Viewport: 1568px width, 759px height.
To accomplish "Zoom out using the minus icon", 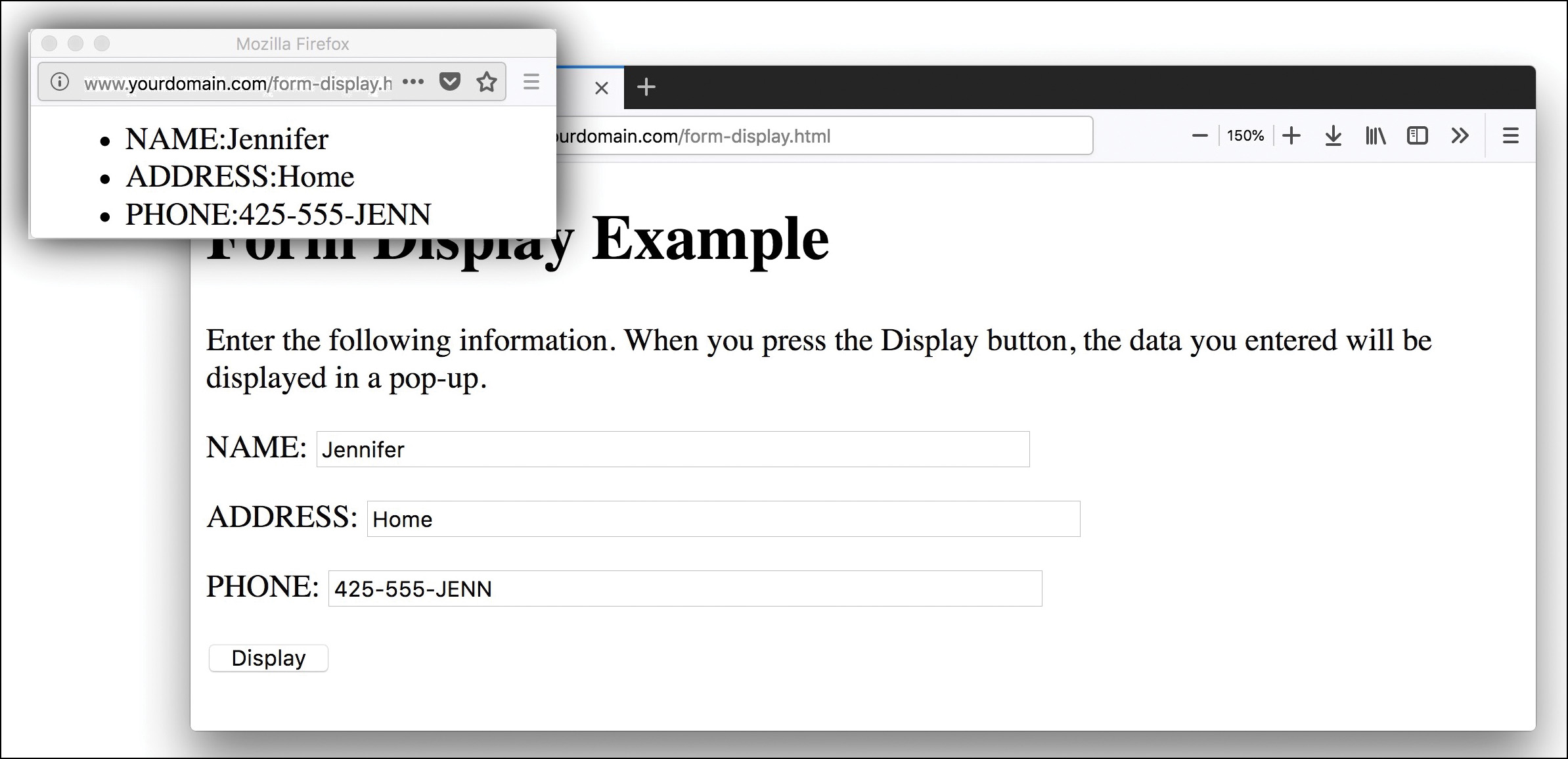I will 1199,135.
